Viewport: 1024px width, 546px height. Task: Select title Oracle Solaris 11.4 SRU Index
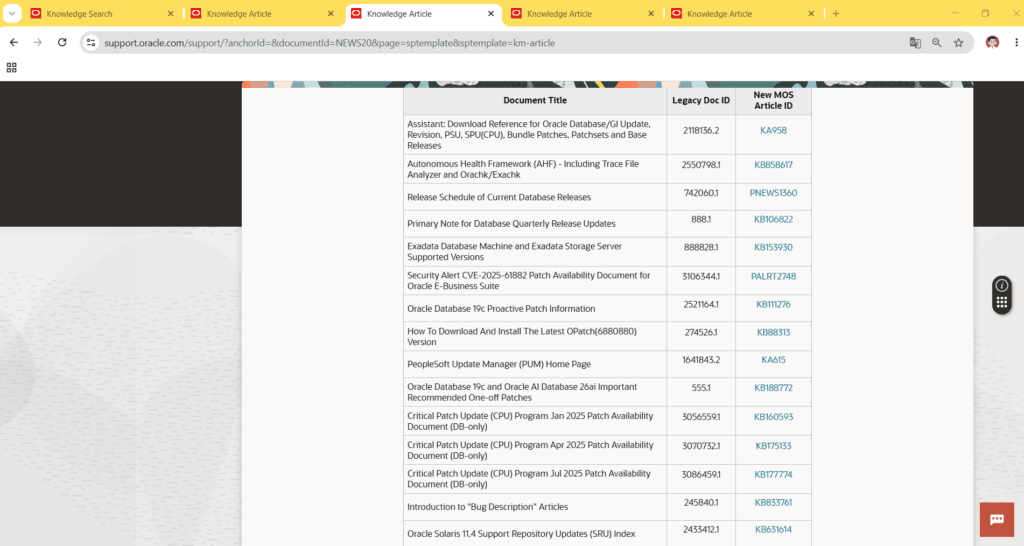point(521,534)
